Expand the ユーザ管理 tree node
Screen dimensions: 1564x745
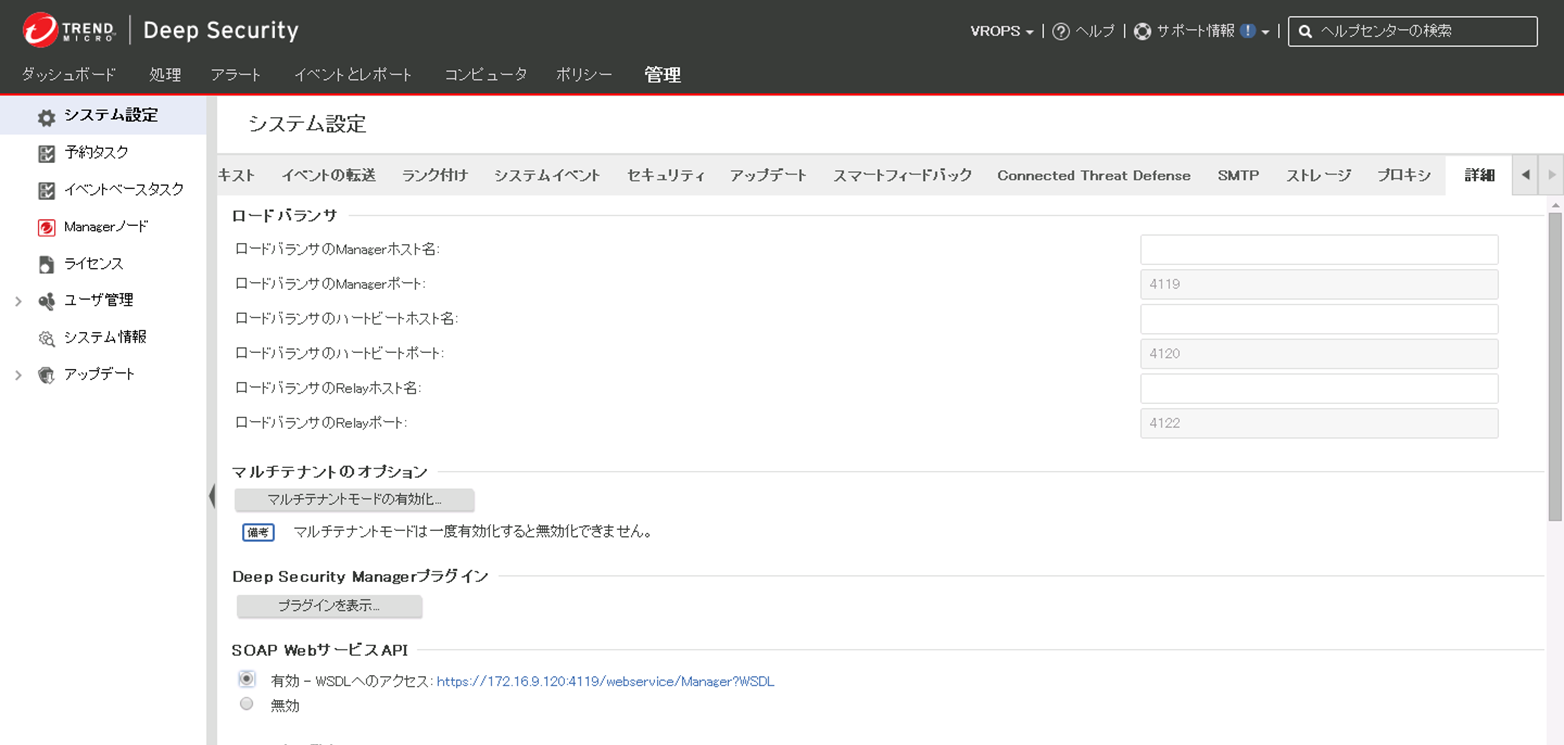point(18,301)
